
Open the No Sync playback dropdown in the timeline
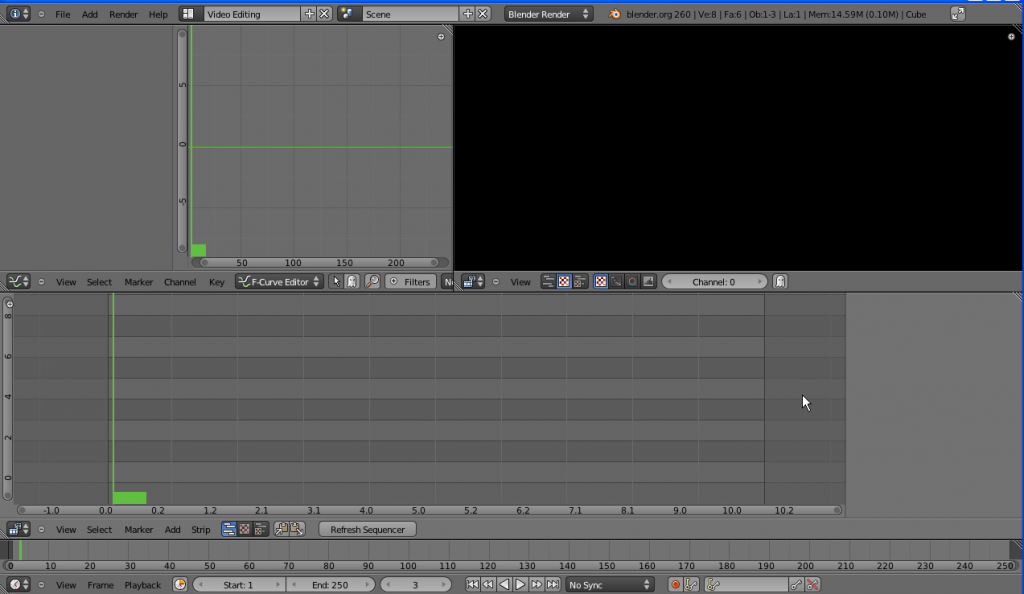[x=610, y=584]
